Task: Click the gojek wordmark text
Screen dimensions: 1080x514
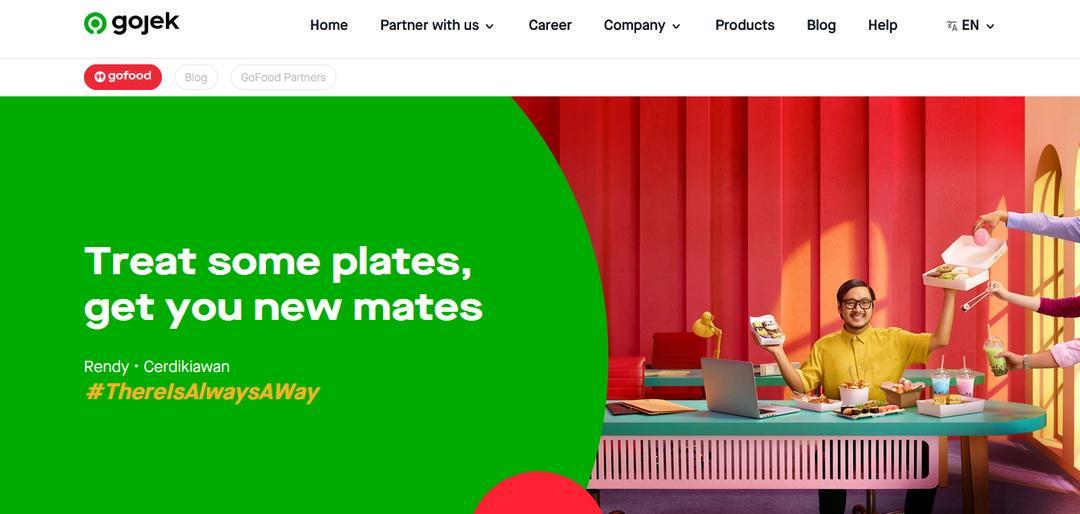Action: coord(145,23)
